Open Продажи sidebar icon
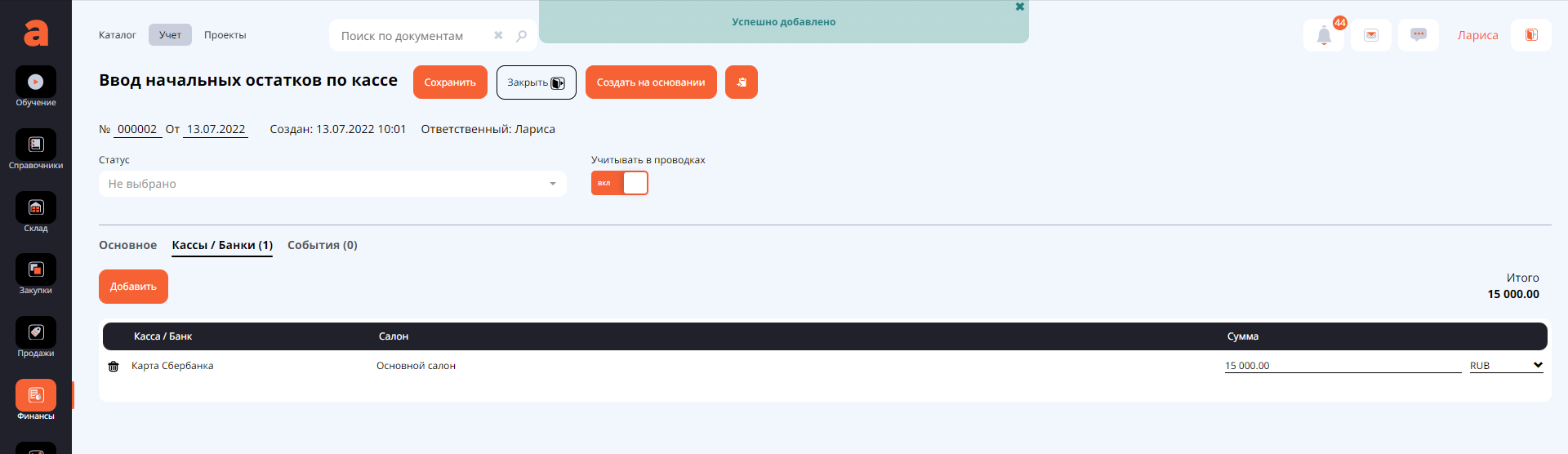Image resolution: width=1568 pixels, height=454 pixels. pos(36,333)
